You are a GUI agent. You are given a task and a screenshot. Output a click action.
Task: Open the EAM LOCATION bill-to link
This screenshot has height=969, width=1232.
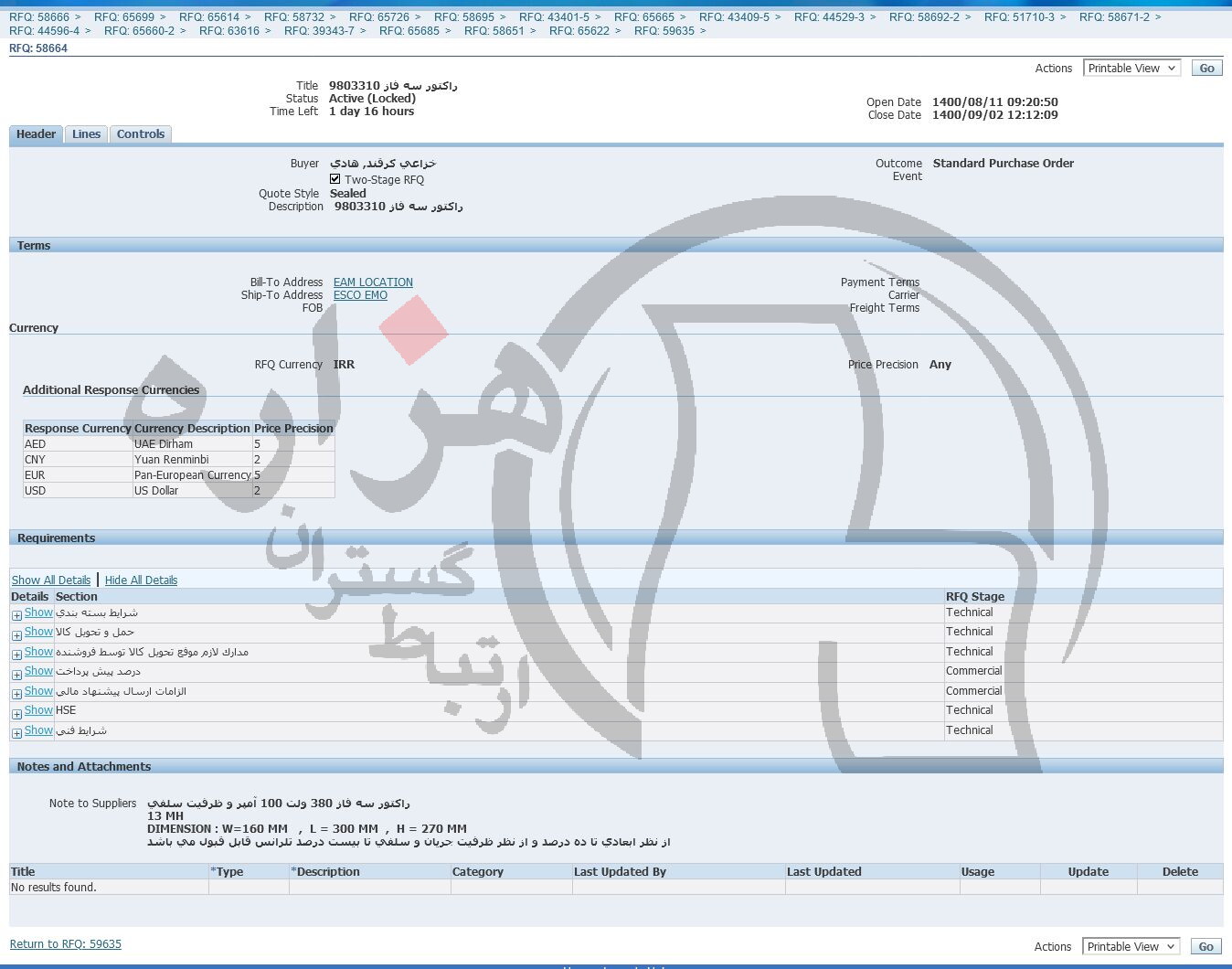373,282
